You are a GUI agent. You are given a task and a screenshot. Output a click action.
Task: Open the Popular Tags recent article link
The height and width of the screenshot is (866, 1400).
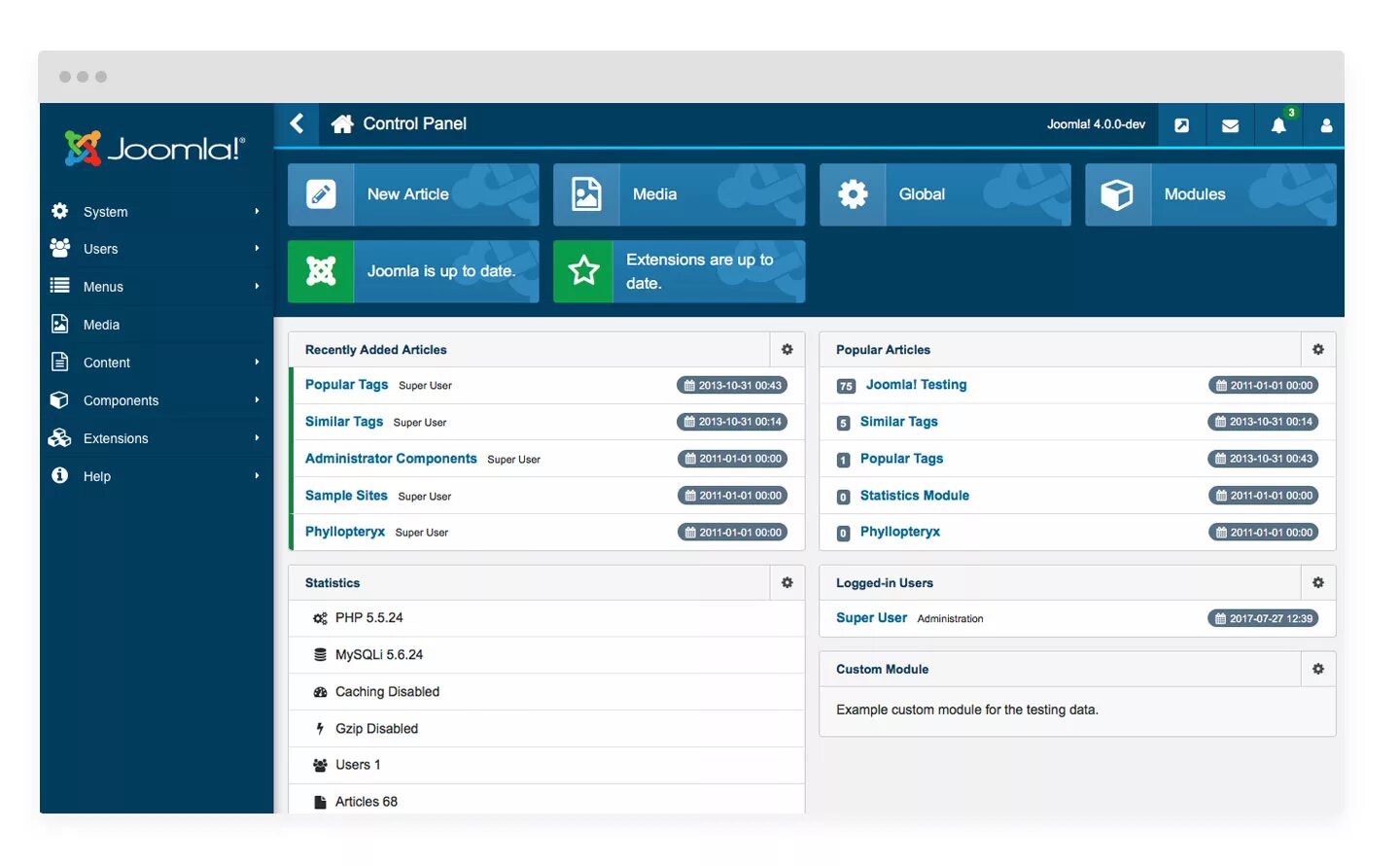(x=346, y=385)
